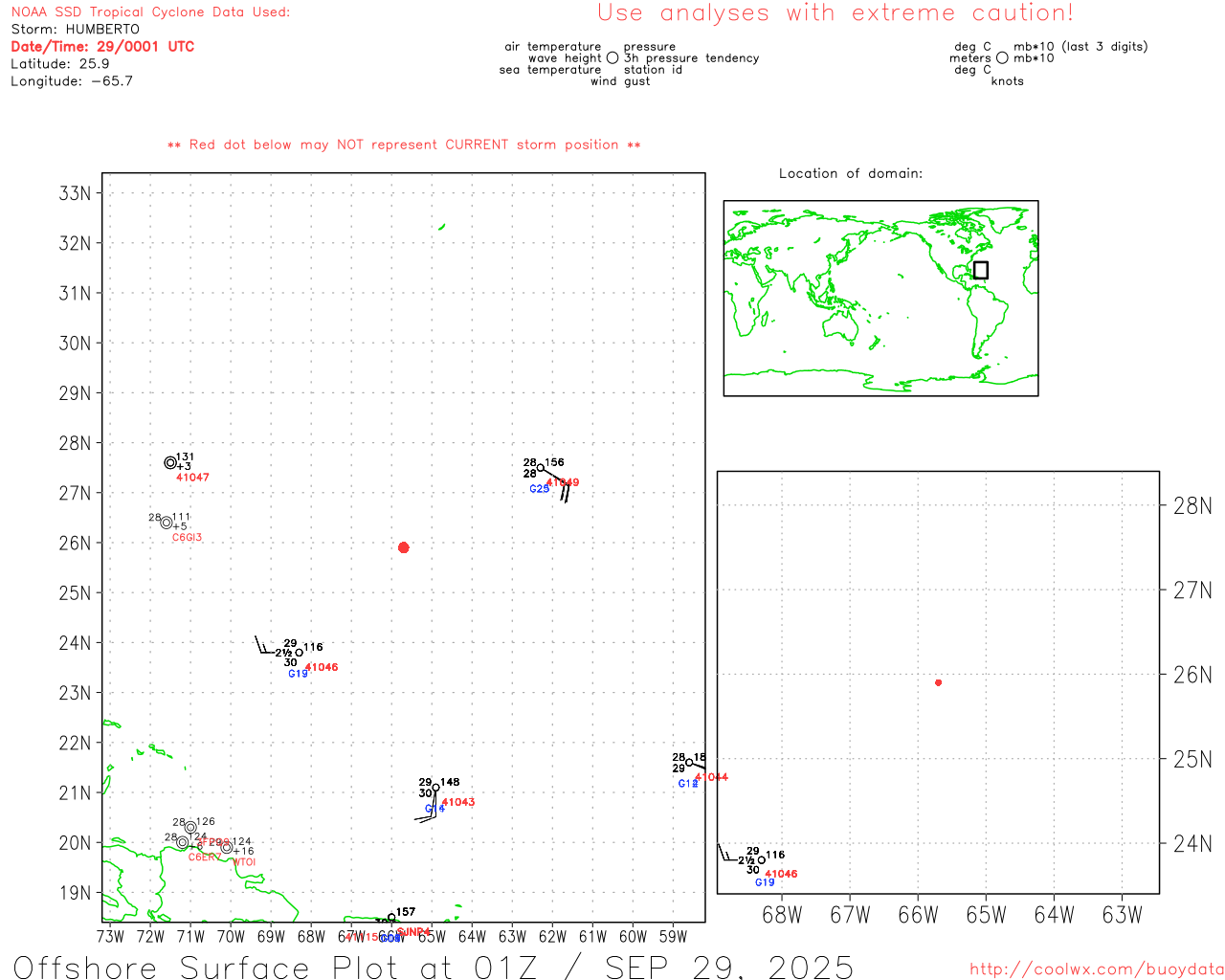The height and width of the screenshot is (980, 1225).
Task: Click the red storm position dot on main map
Action: [x=403, y=547]
